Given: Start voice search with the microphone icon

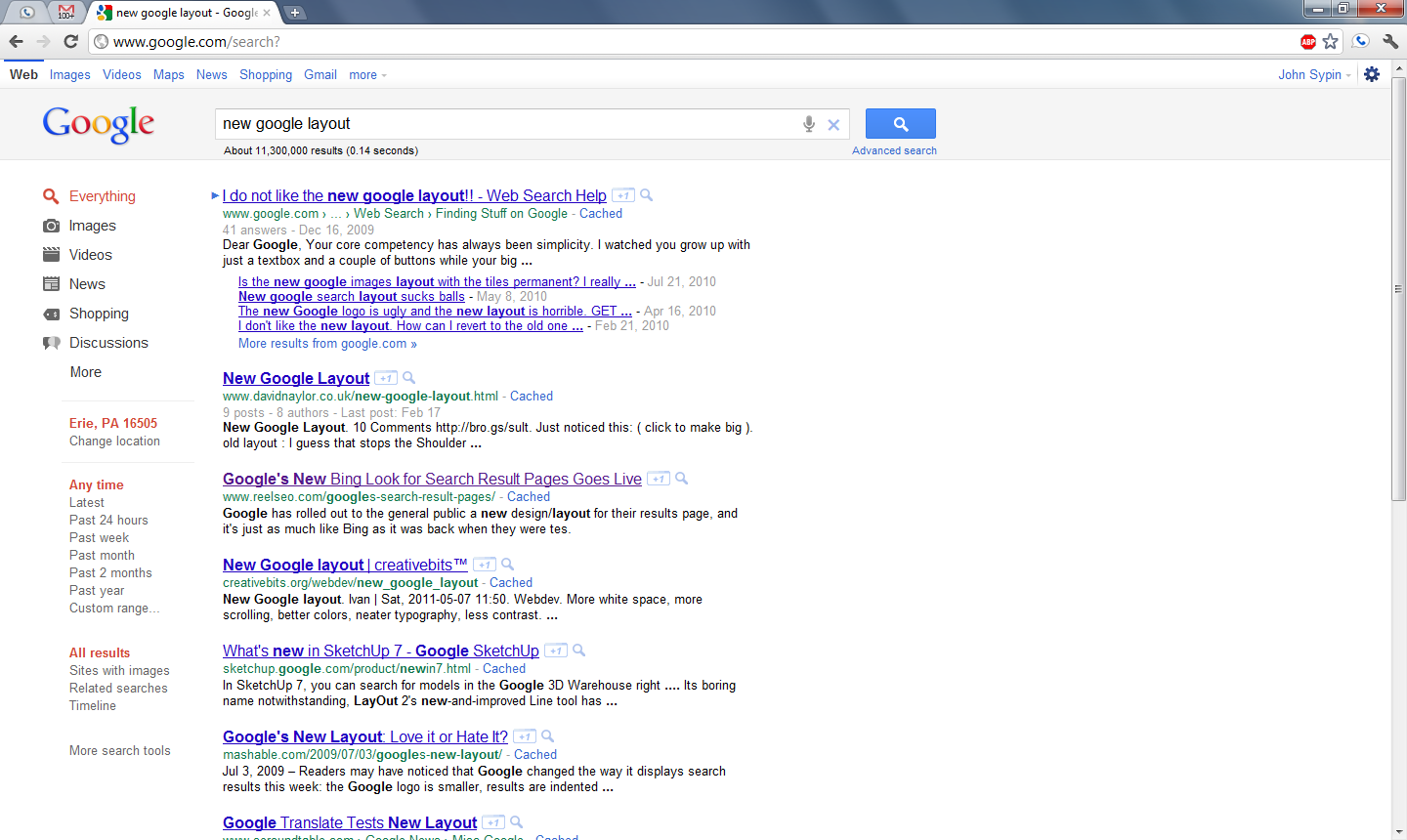Looking at the screenshot, I should click(808, 124).
